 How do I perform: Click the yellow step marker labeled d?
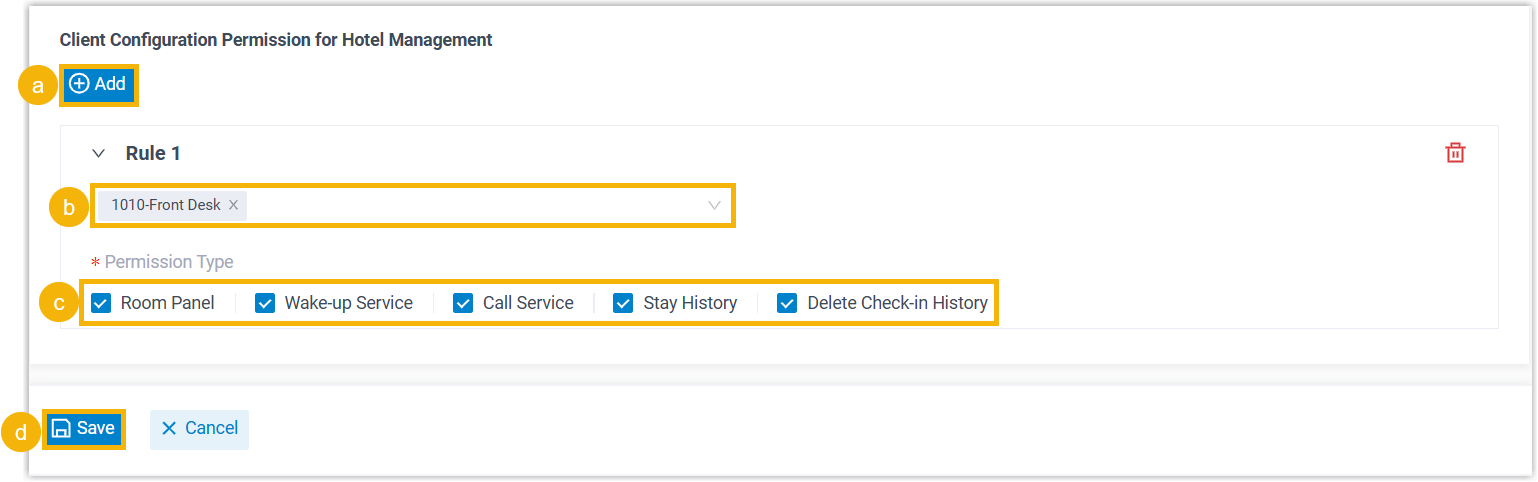(21, 432)
